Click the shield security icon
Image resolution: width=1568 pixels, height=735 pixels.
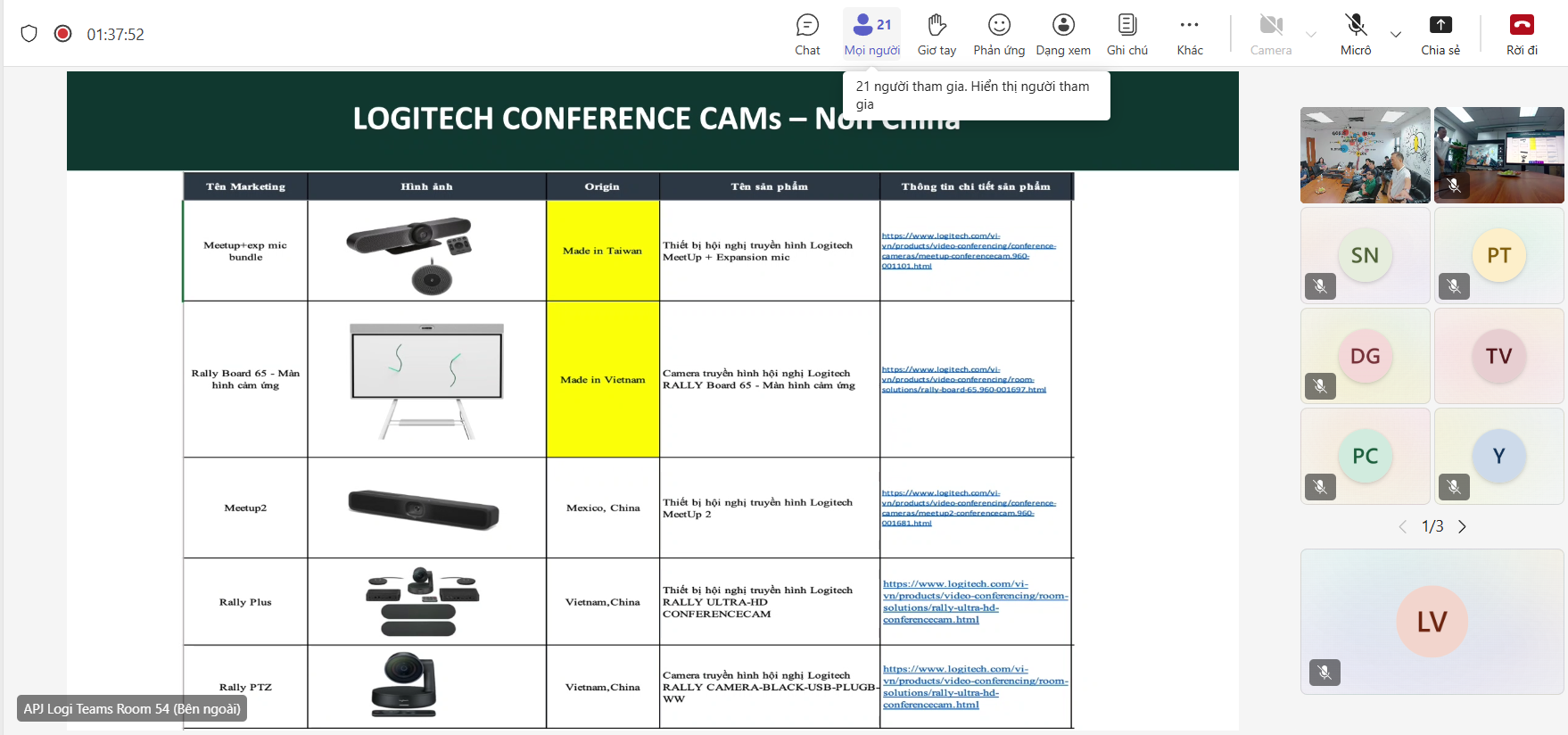[x=29, y=34]
